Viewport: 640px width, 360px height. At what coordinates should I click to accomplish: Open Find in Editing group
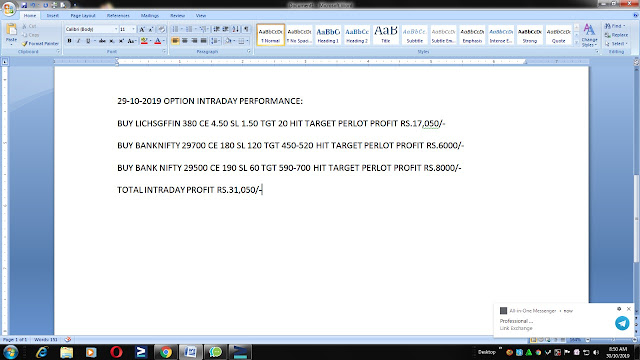[616, 26]
